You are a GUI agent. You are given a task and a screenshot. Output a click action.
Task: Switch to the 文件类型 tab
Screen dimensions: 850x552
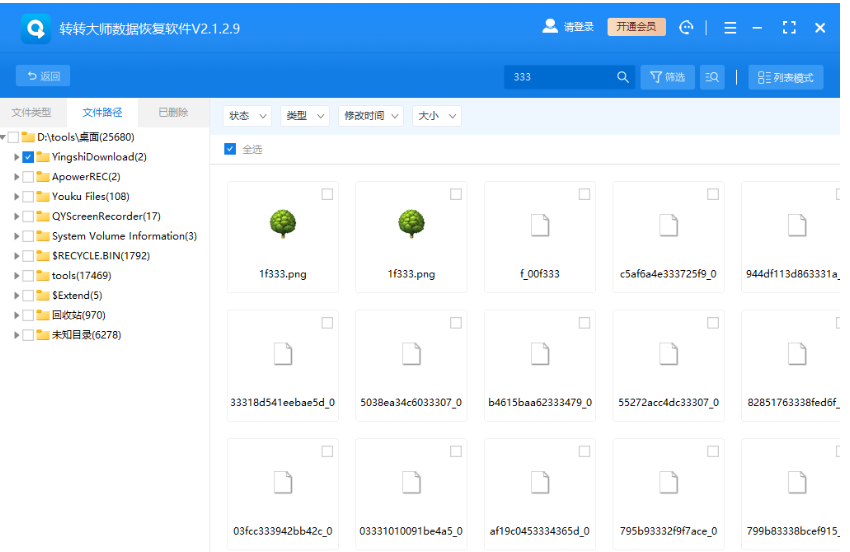[31, 113]
